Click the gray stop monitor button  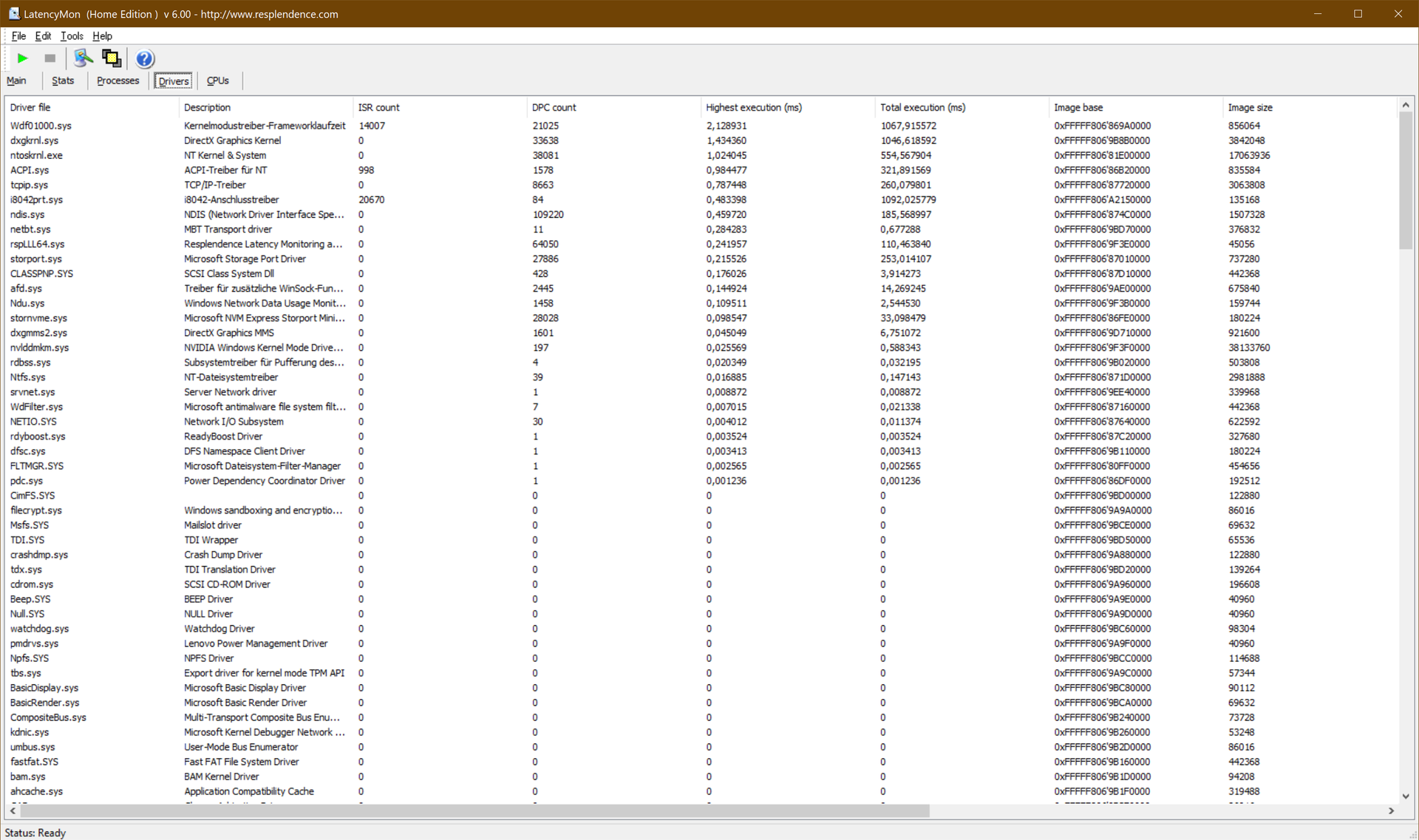pos(50,58)
